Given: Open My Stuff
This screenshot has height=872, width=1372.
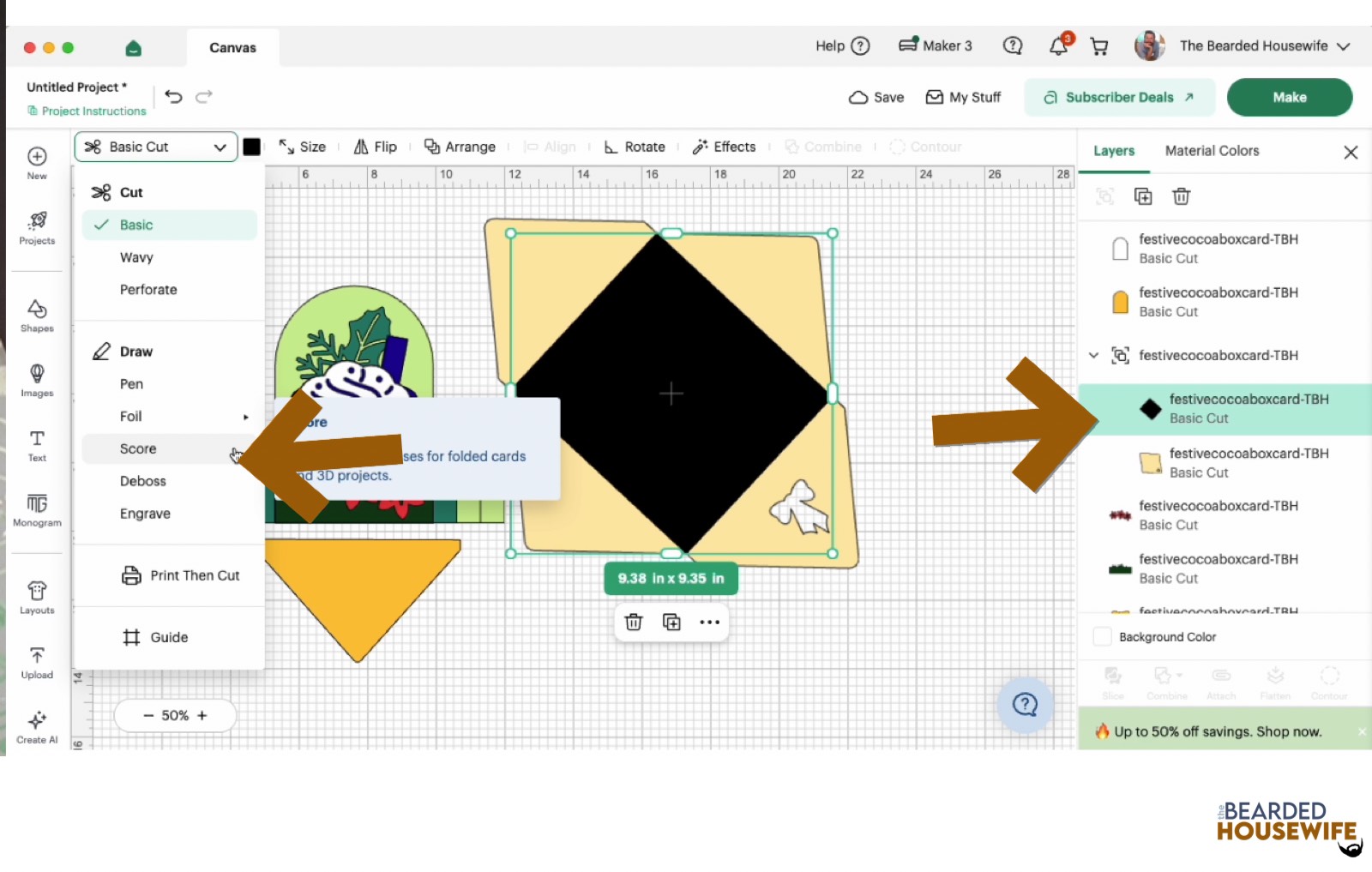Looking at the screenshot, I should pyautogui.click(x=963, y=97).
